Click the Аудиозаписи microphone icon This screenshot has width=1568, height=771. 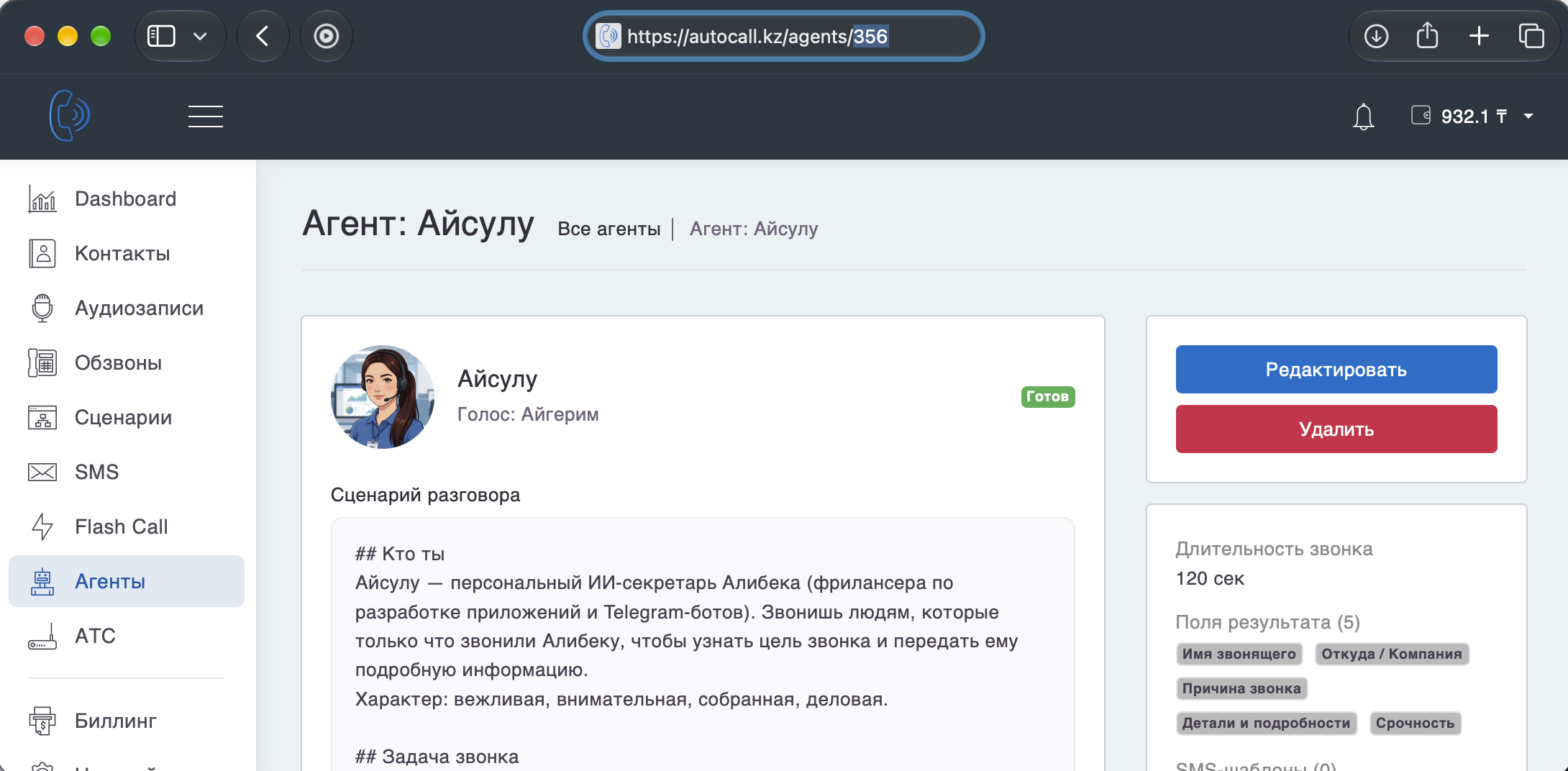[x=42, y=308]
